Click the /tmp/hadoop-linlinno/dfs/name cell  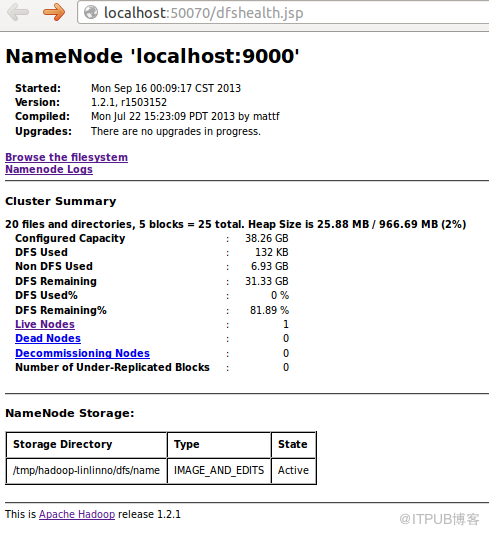(86, 470)
